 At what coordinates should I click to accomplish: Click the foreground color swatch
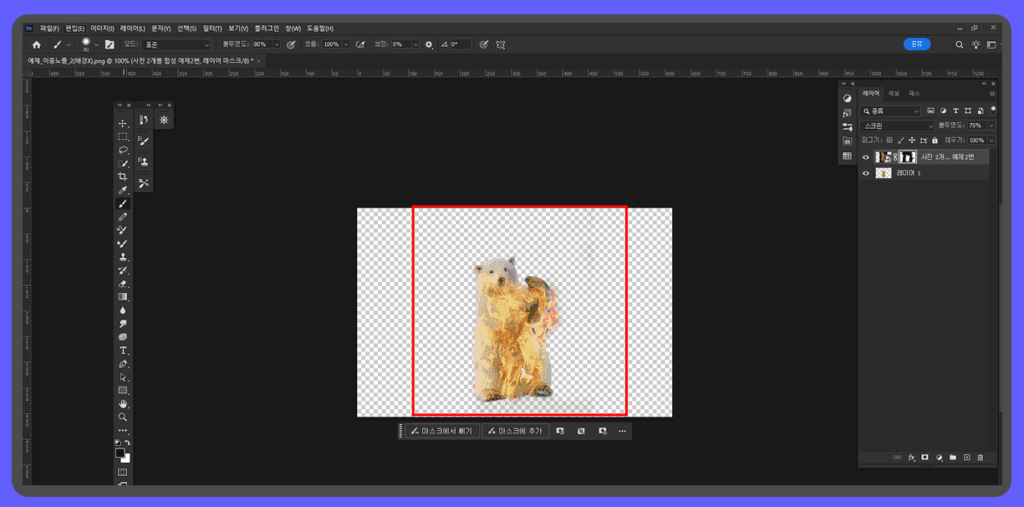[120, 453]
